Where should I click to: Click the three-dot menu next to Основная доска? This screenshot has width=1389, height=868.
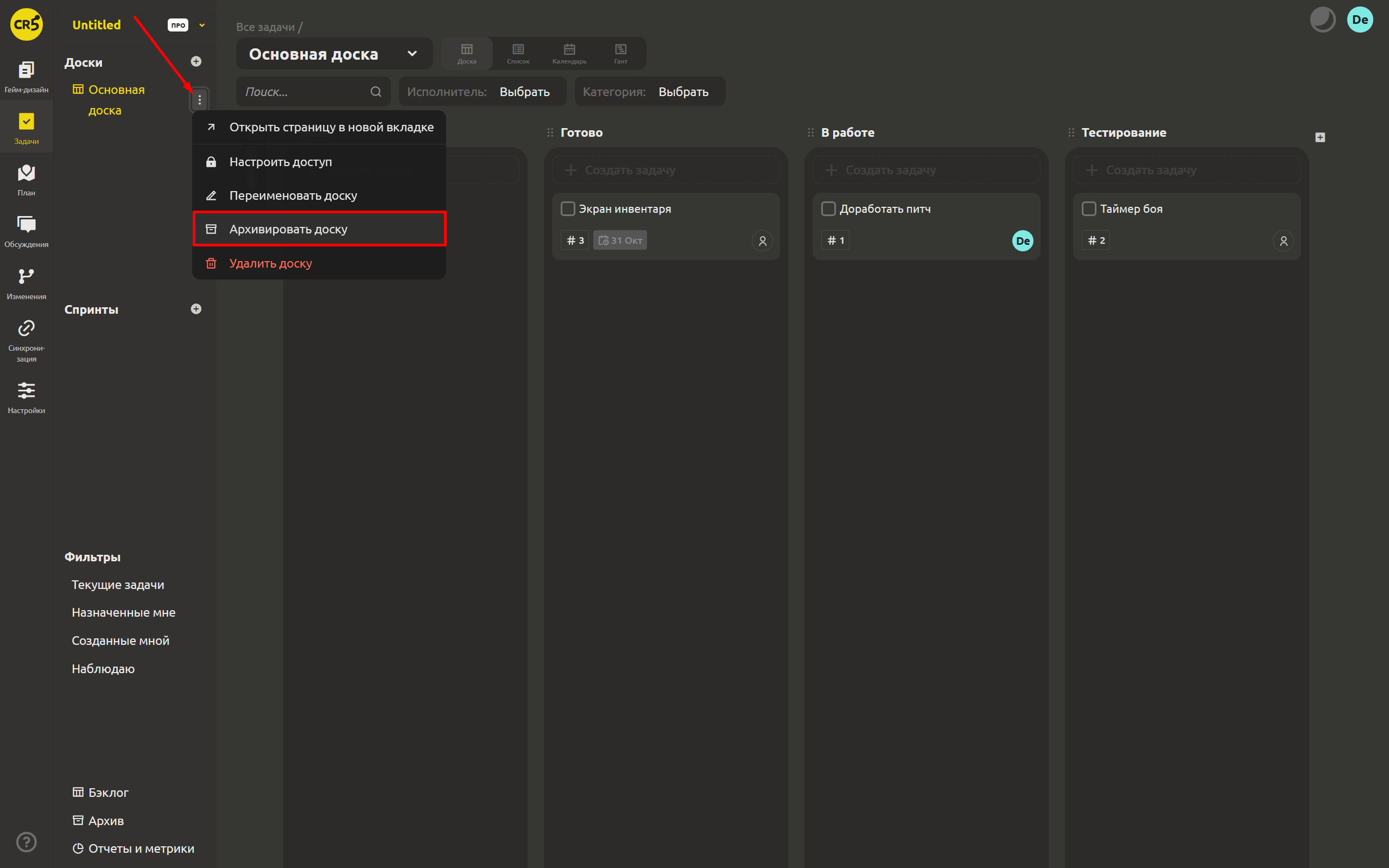tap(199, 100)
